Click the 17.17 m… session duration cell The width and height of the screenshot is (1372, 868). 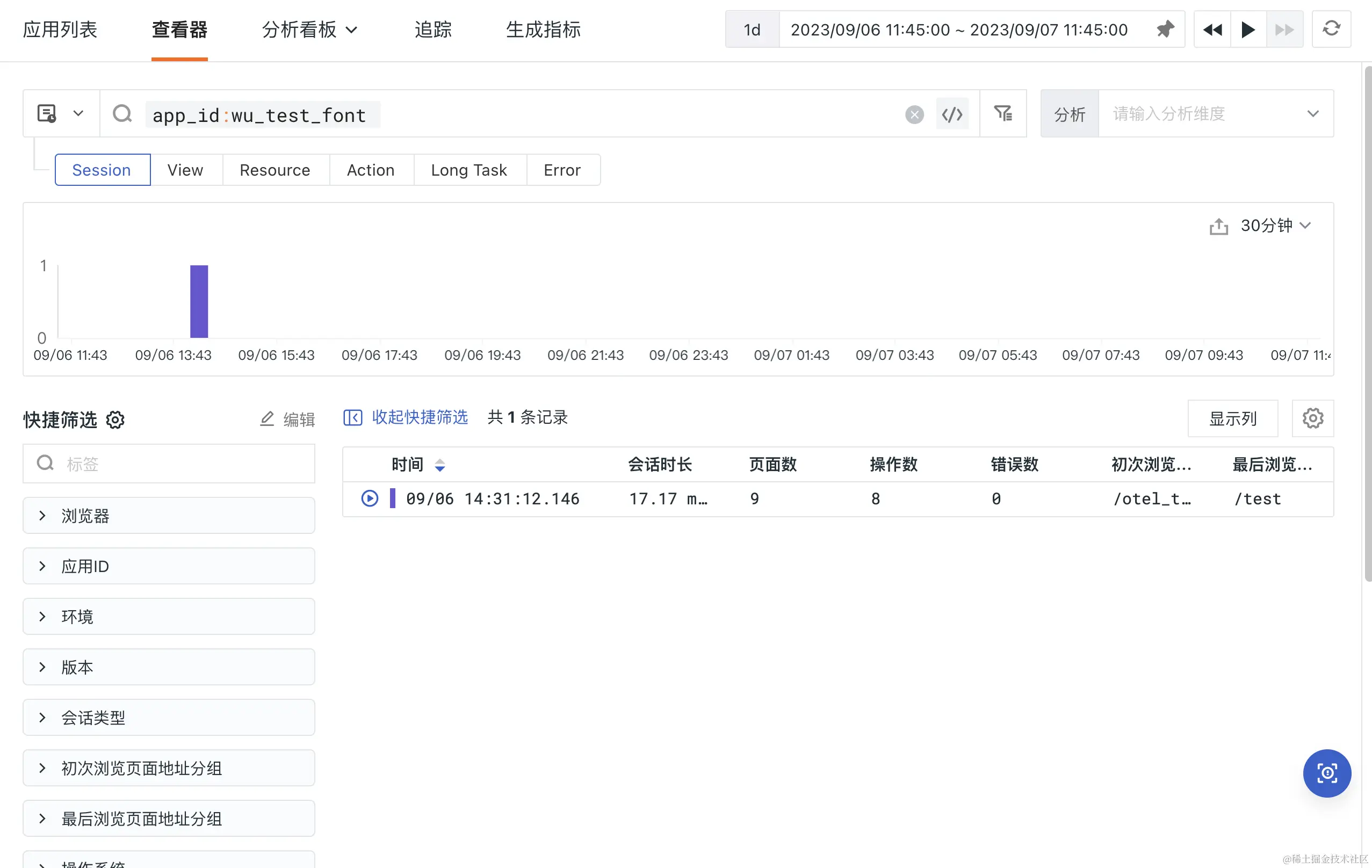point(668,499)
